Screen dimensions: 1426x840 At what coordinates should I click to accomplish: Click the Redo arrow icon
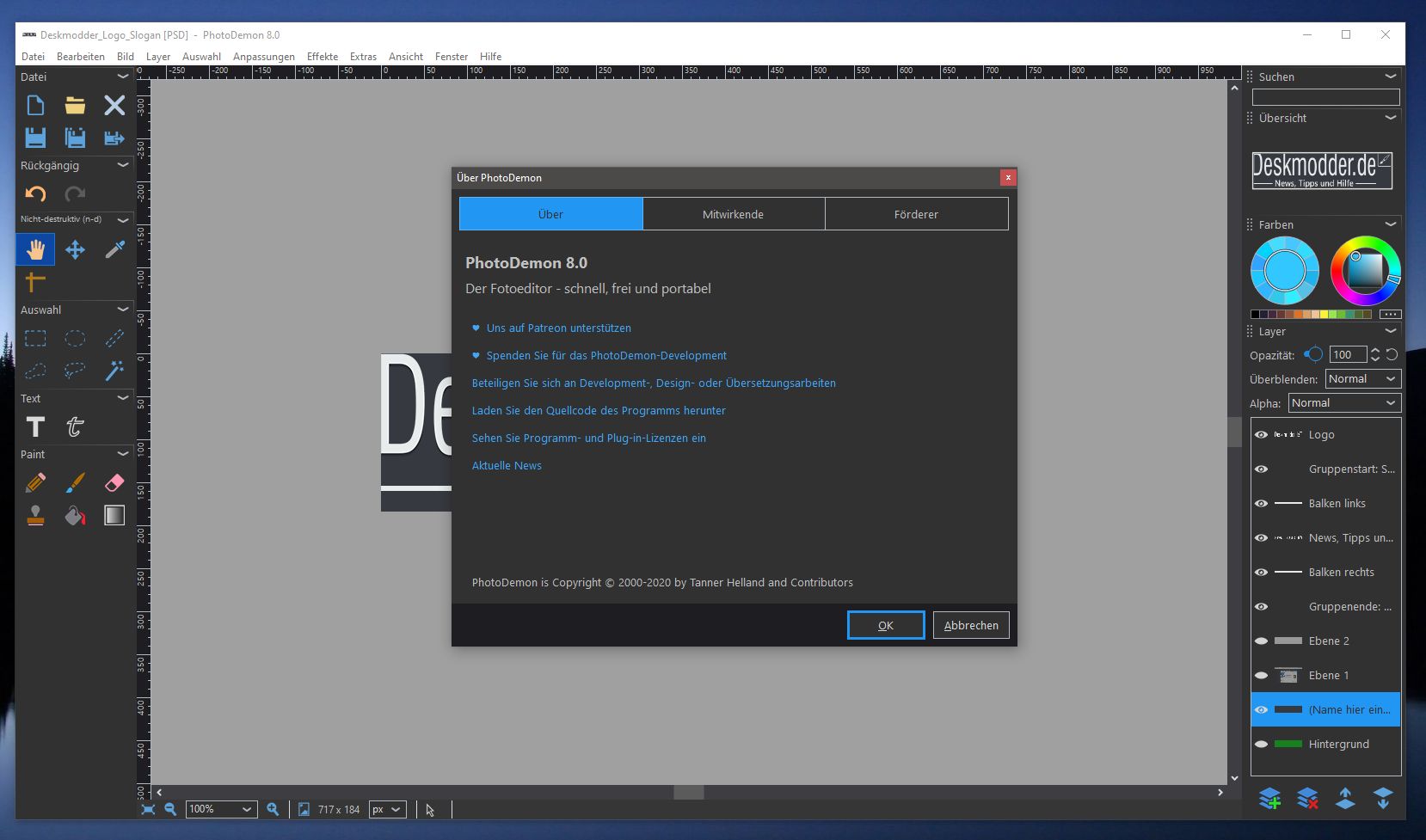tap(75, 194)
